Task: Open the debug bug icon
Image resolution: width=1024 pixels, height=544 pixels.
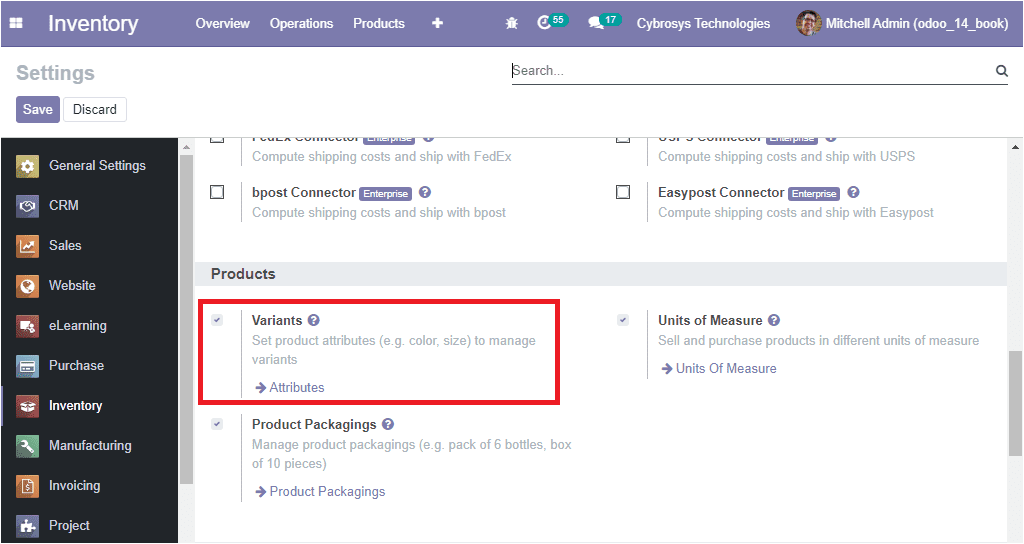Action: tap(512, 24)
